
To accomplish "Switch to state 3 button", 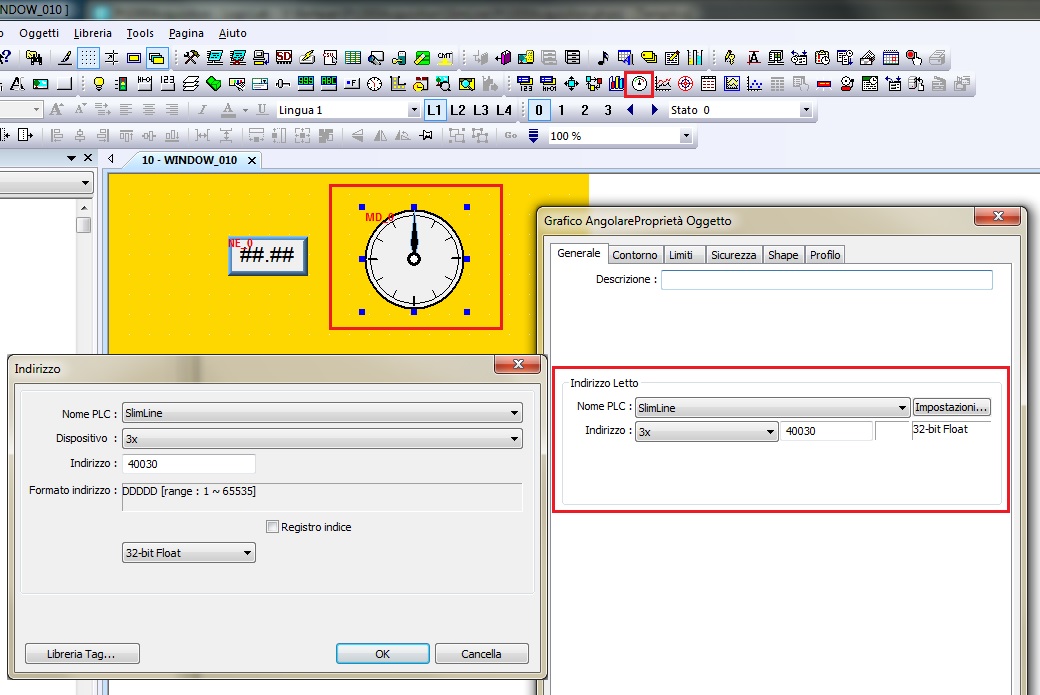I will click(x=608, y=110).
